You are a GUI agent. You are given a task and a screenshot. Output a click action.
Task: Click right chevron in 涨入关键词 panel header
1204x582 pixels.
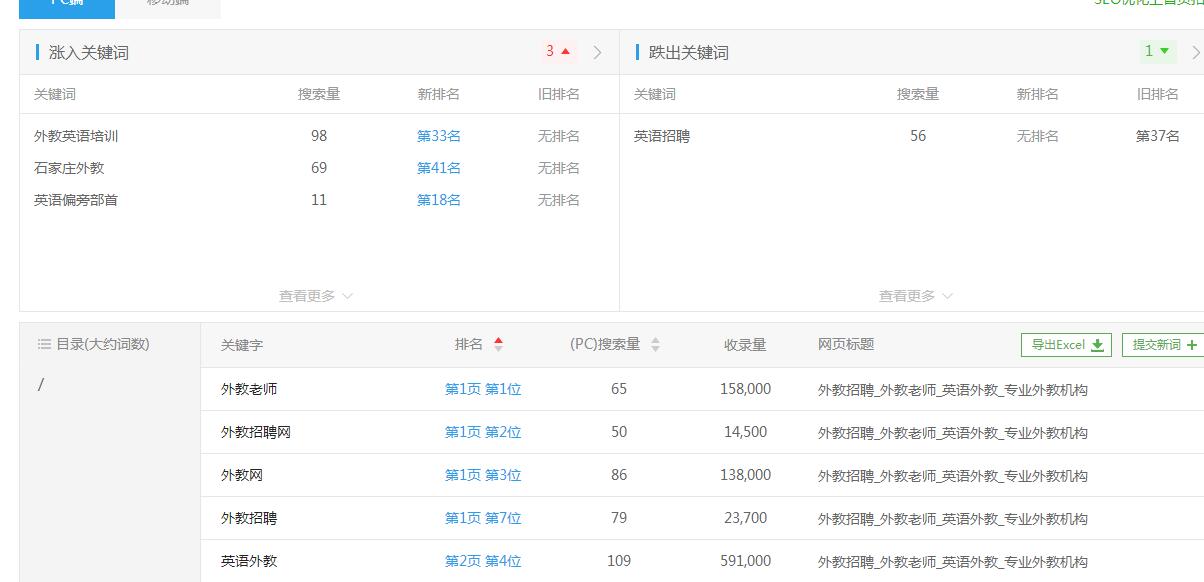[x=598, y=53]
